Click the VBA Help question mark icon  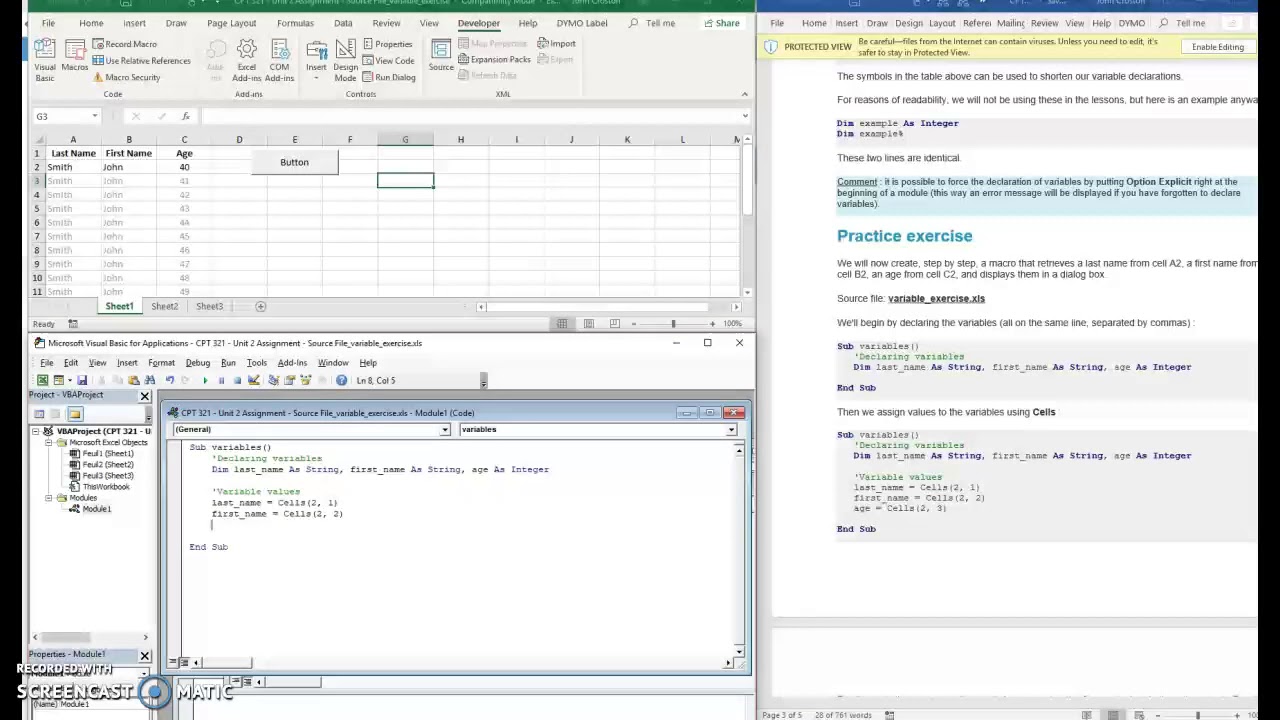coord(342,380)
